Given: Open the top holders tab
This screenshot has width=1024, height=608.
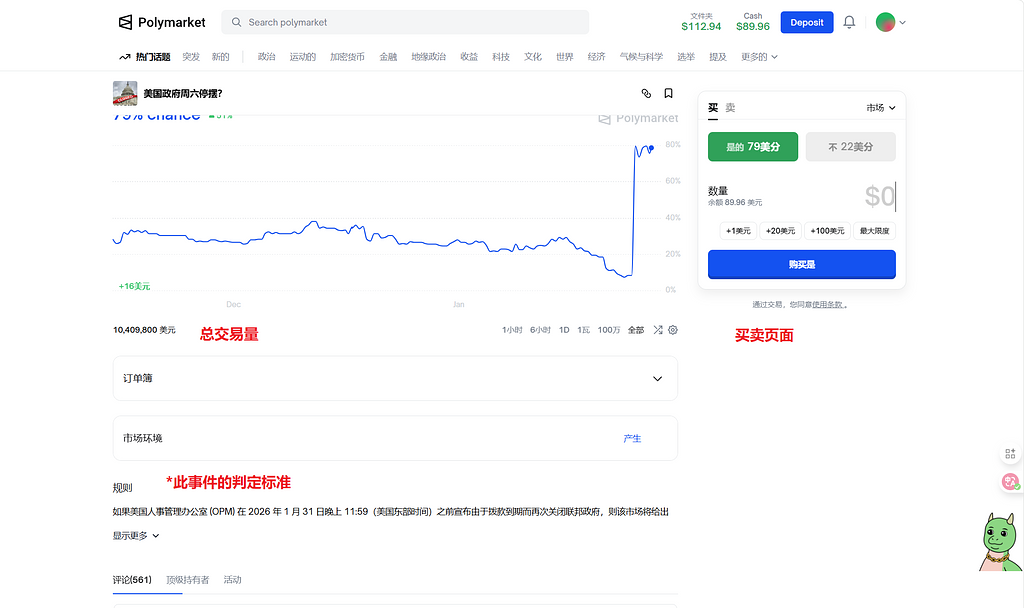Looking at the screenshot, I should tap(187, 580).
